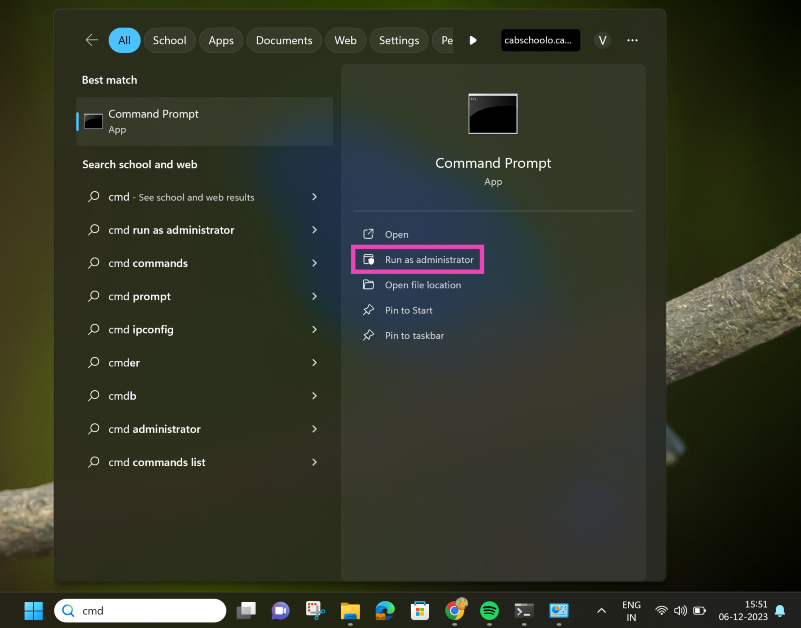
Task: Click the back arrow in search panel
Action: click(92, 40)
